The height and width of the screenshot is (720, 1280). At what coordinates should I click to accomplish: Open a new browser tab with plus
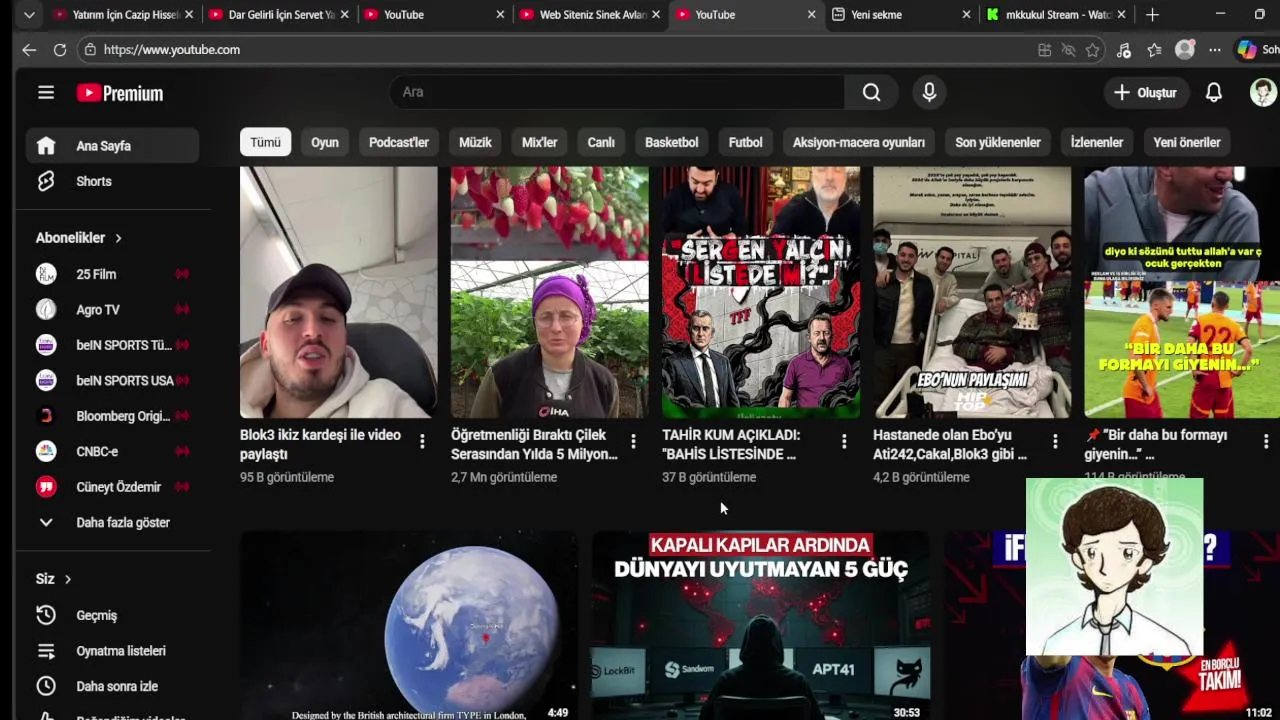pos(1152,15)
